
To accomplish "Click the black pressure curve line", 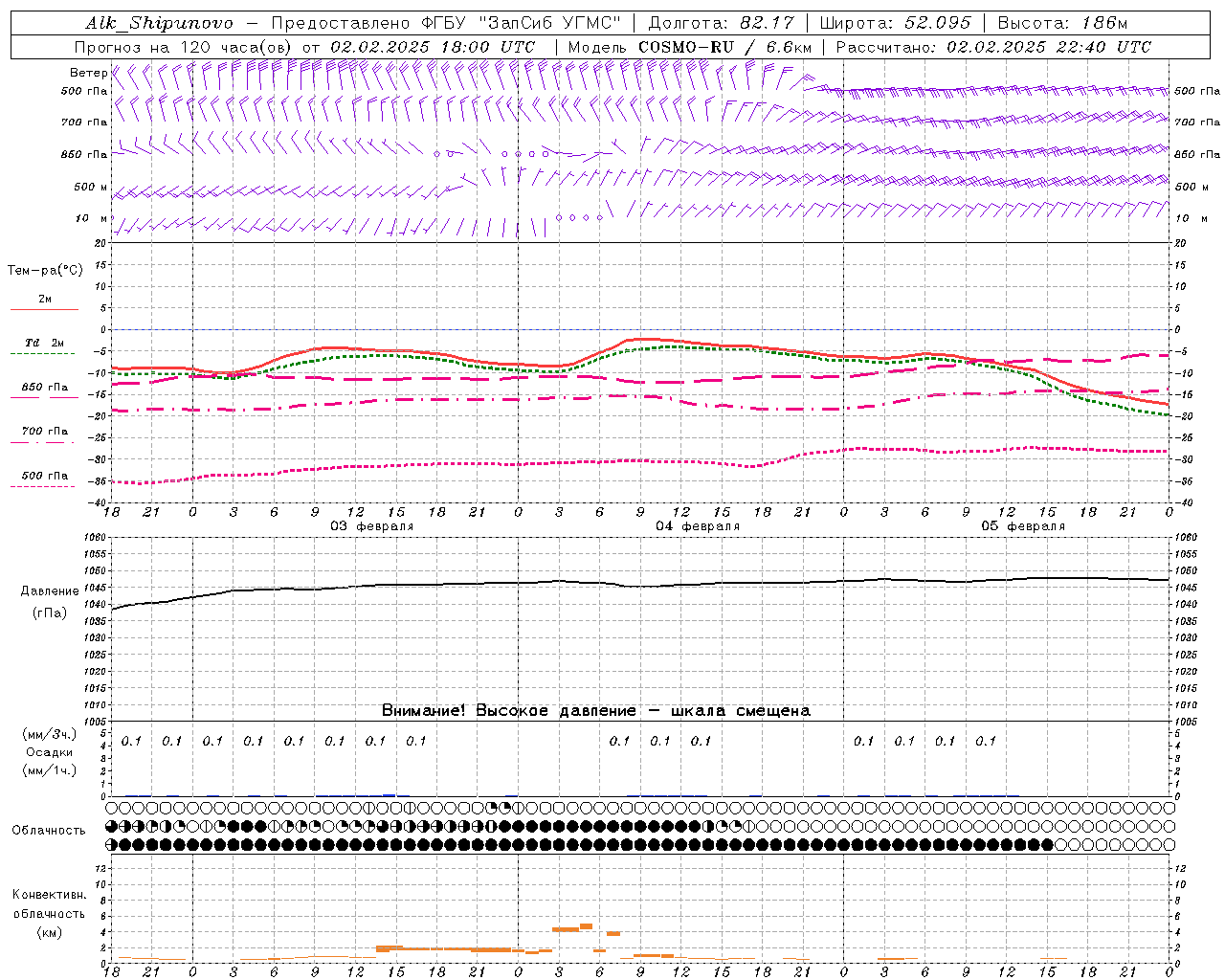I will [641, 584].
